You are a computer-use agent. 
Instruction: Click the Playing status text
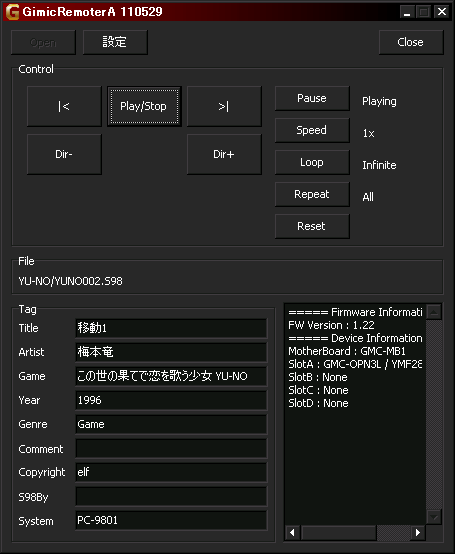(x=379, y=101)
